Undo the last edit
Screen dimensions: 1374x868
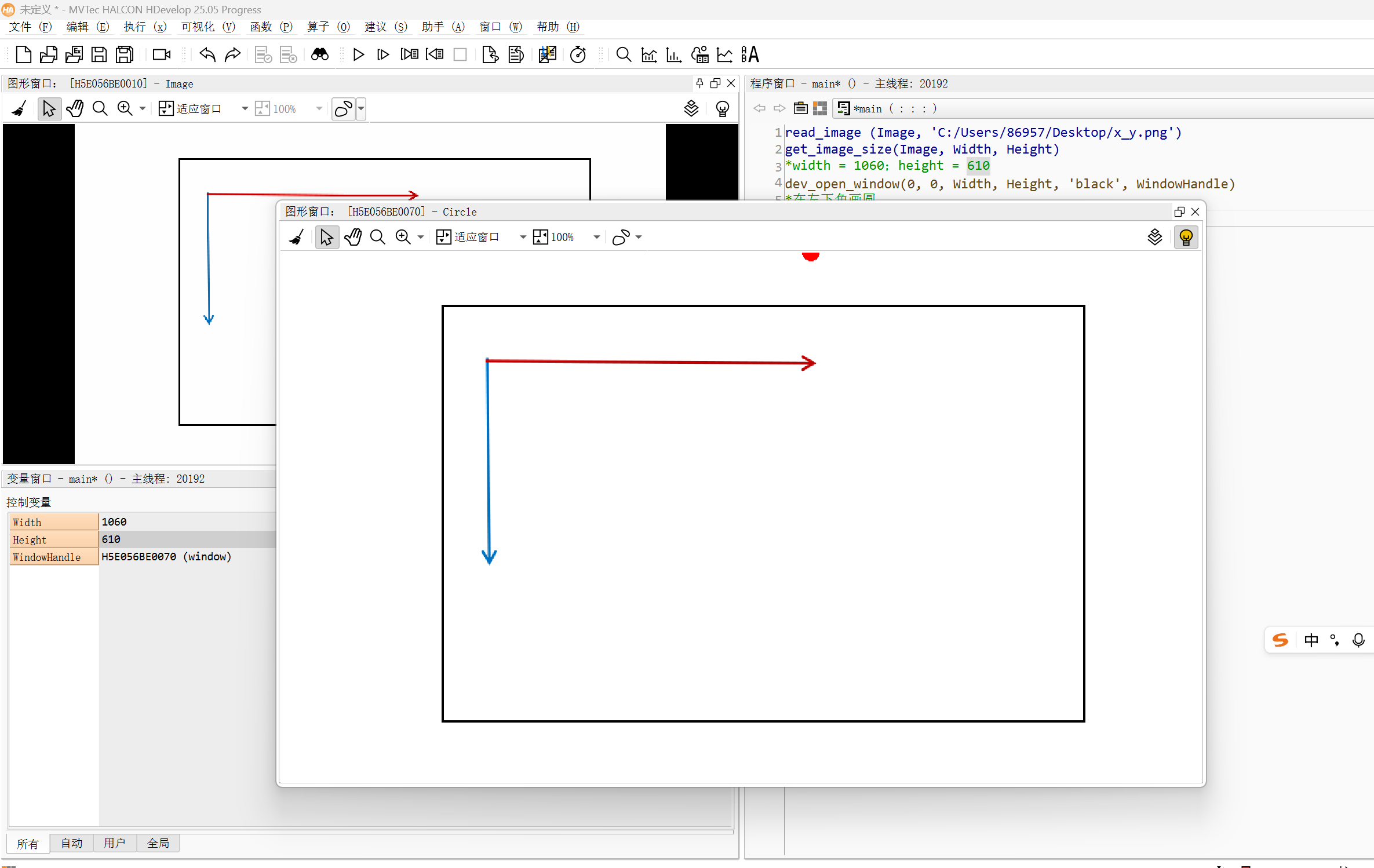point(207,54)
